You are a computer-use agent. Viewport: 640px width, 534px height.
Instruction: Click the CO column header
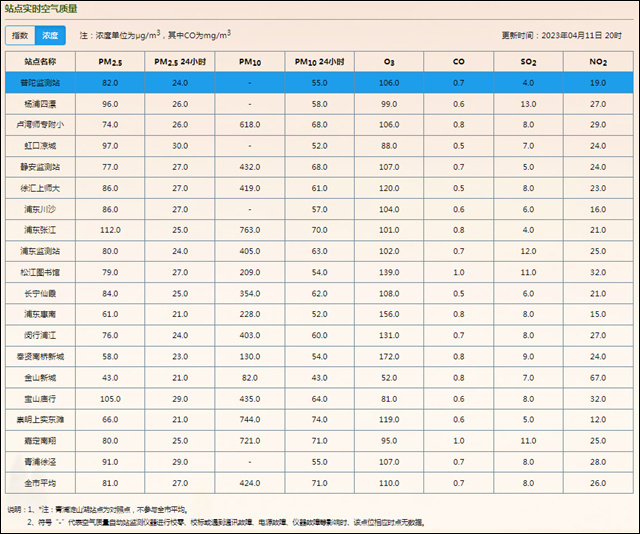(459, 62)
